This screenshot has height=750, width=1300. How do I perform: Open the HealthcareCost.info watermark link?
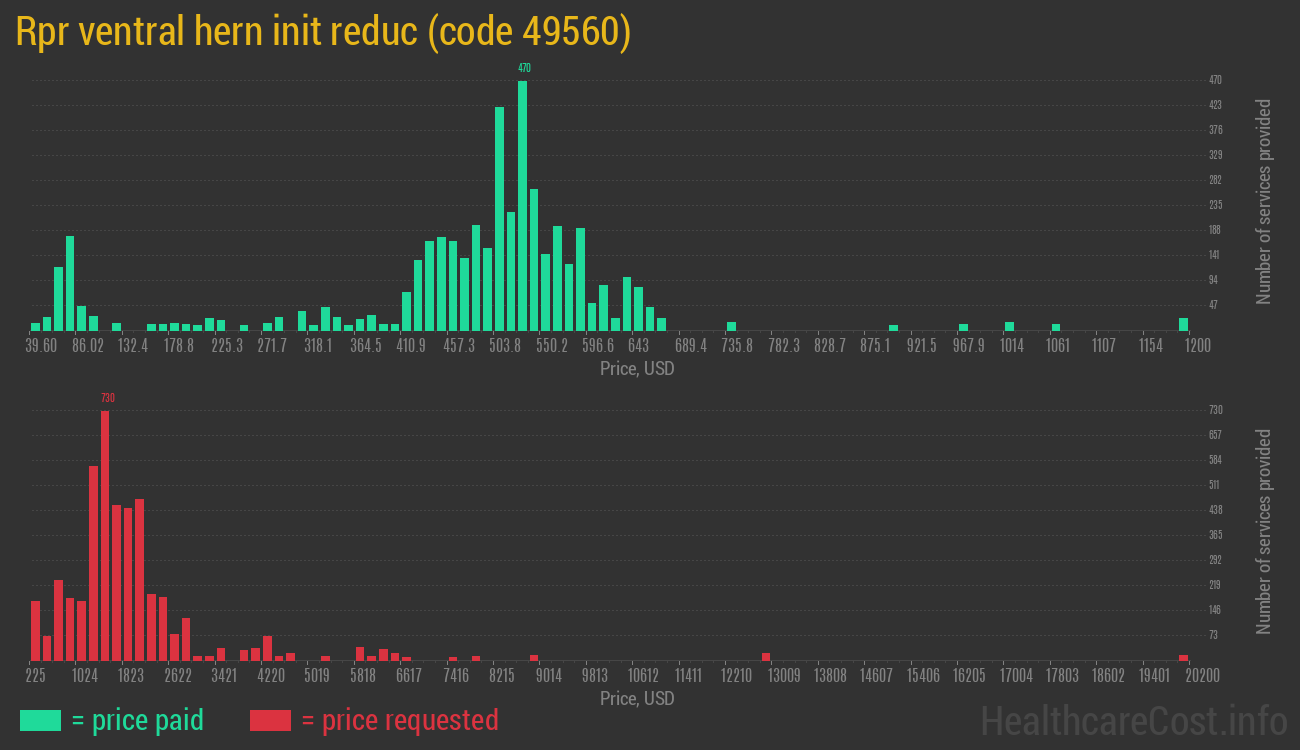tap(1133, 720)
